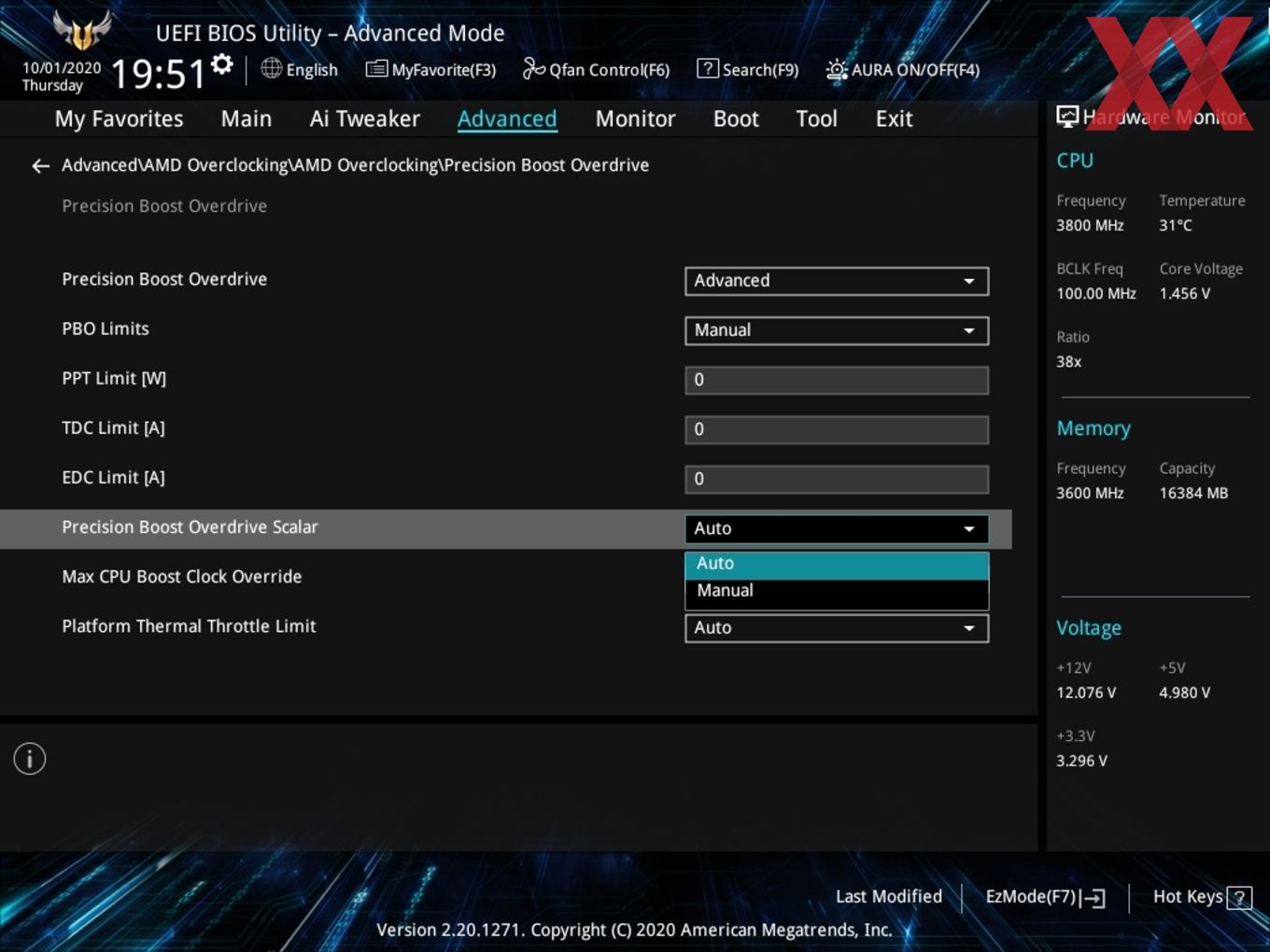Click the 1.456 V core voltage value

pyautogui.click(x=1185, y=293)
